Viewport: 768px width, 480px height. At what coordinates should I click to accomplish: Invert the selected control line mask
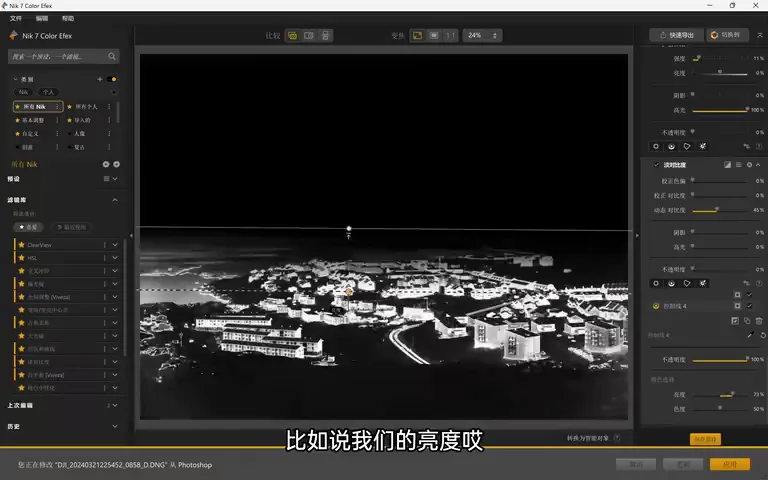pyautogui.click(x=735, y=321)
